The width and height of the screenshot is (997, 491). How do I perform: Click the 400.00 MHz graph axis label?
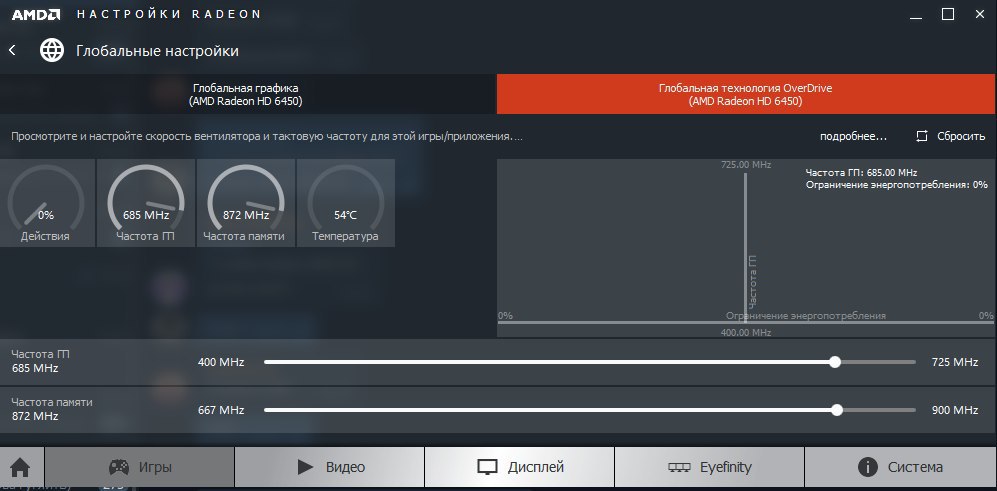(746, 333)
